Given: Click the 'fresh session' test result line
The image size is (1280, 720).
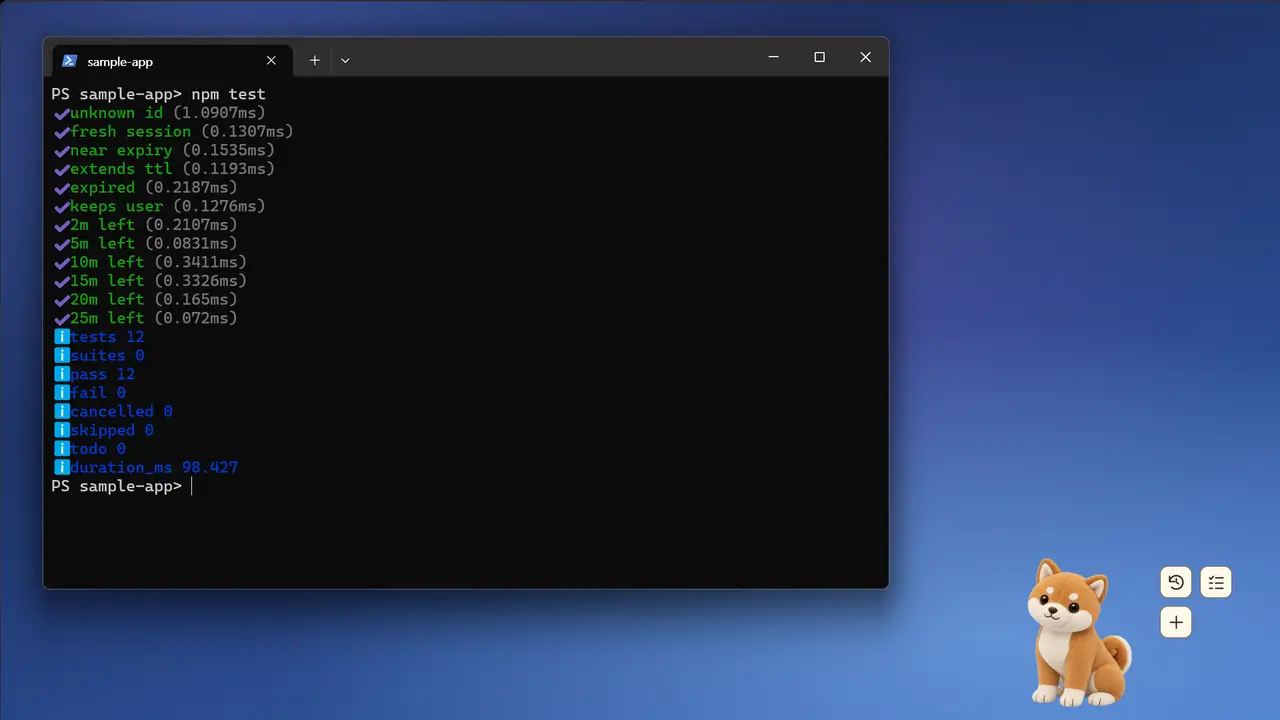Looking at the screenshot, I should (174, 132).
